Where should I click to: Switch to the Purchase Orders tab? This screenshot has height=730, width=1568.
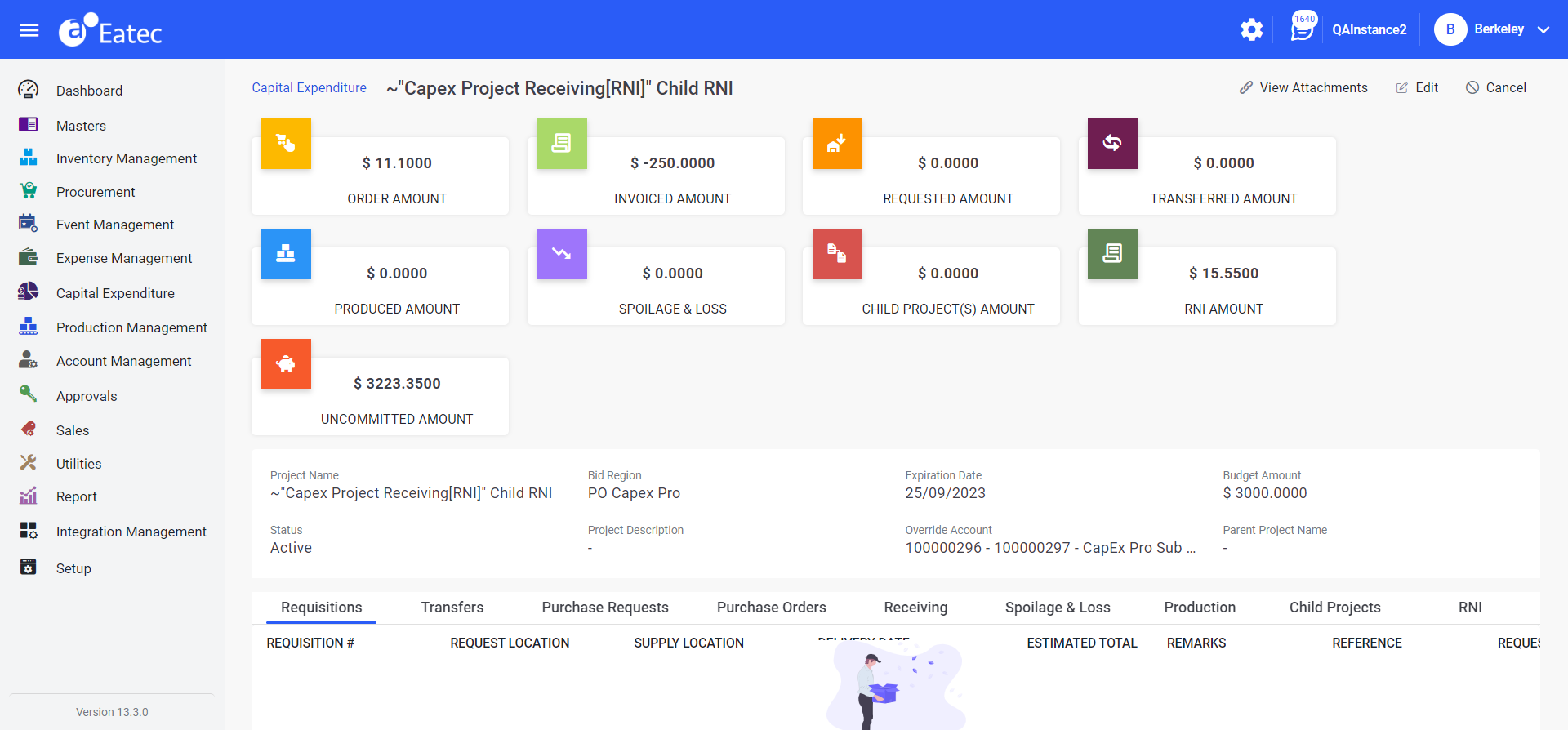pyautogui.click(x=771, y=608)
